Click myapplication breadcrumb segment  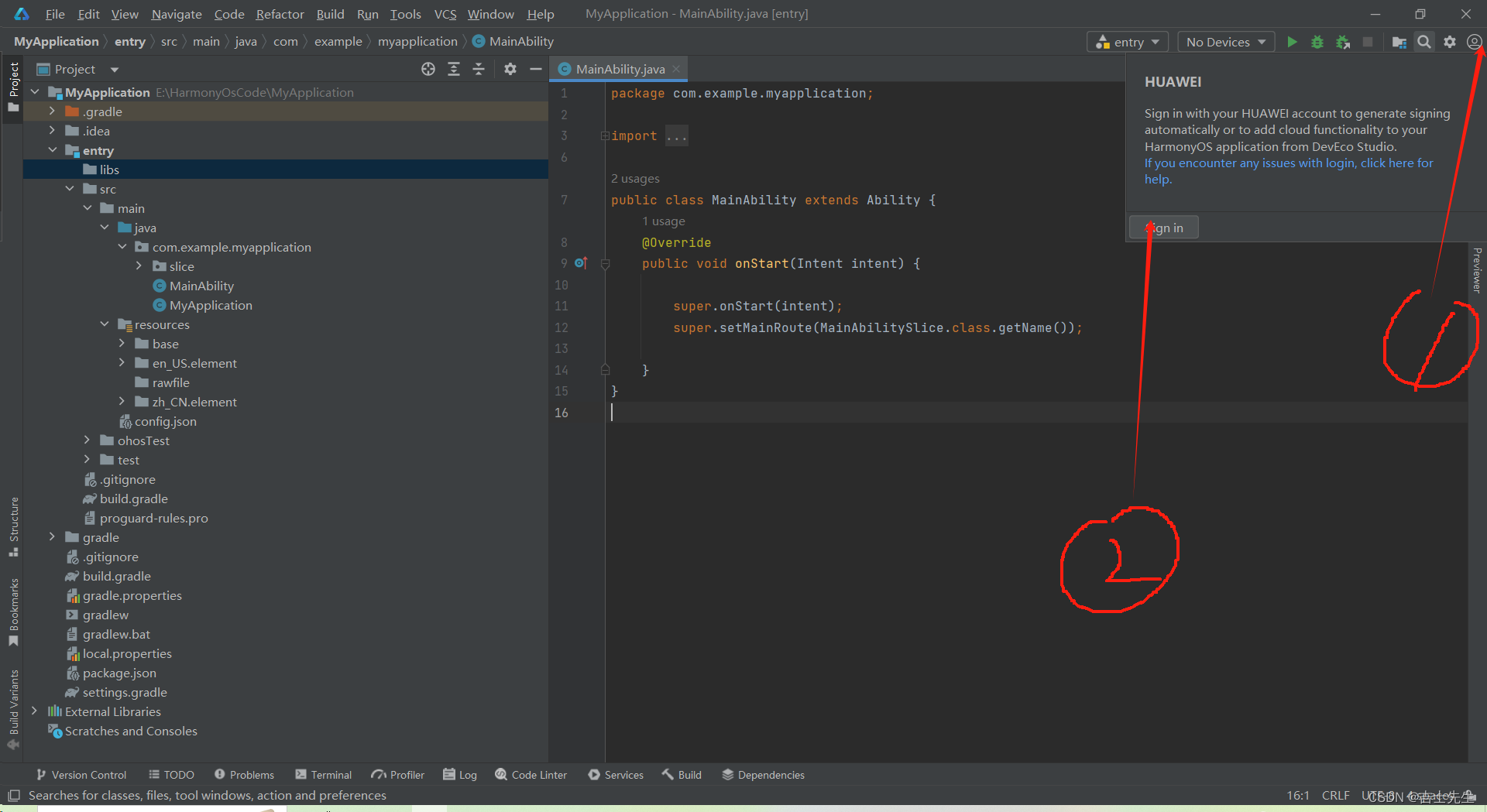click(x=417, y=42)
